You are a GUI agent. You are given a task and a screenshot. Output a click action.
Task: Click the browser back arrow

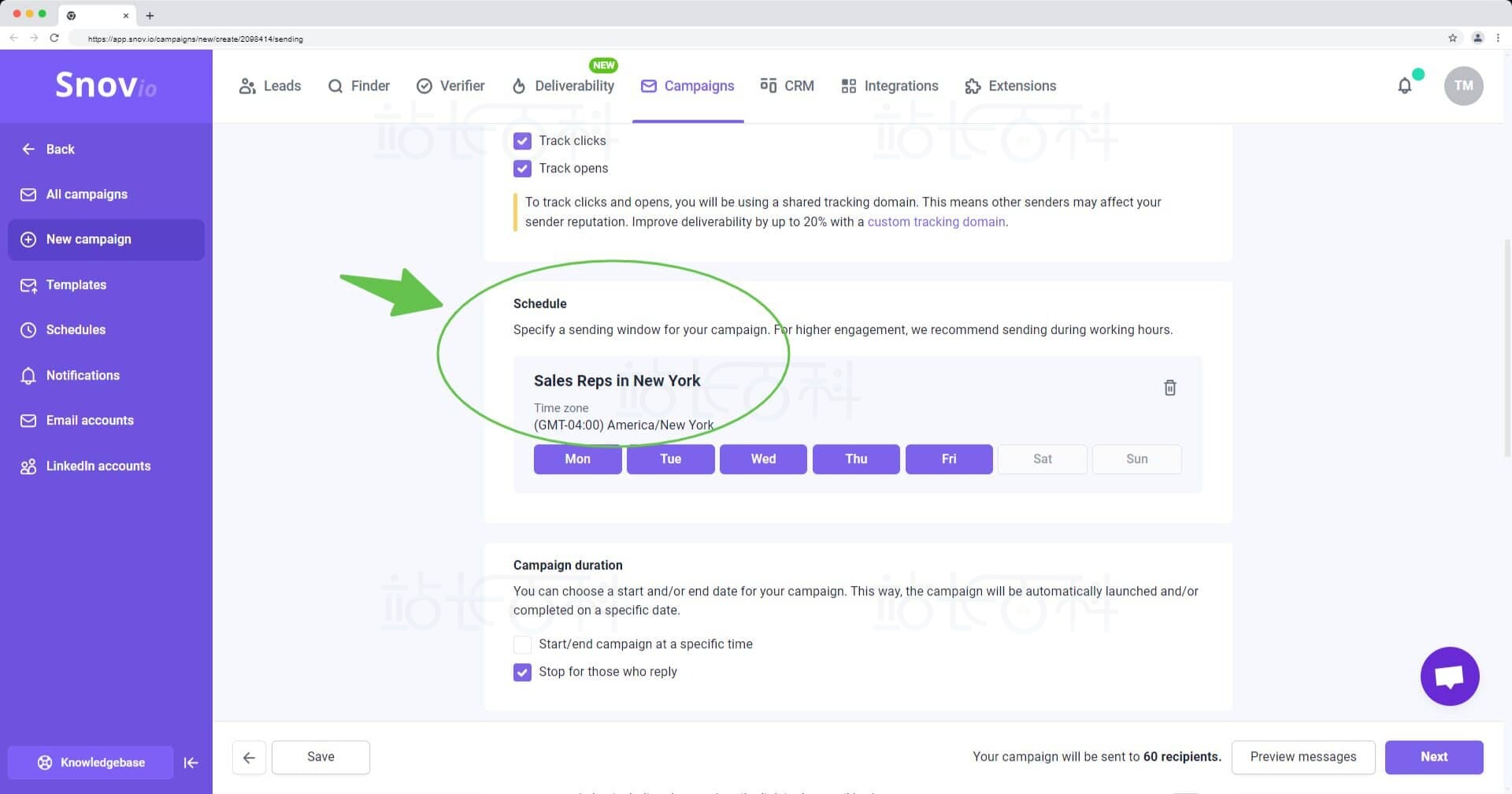[13, 38]
